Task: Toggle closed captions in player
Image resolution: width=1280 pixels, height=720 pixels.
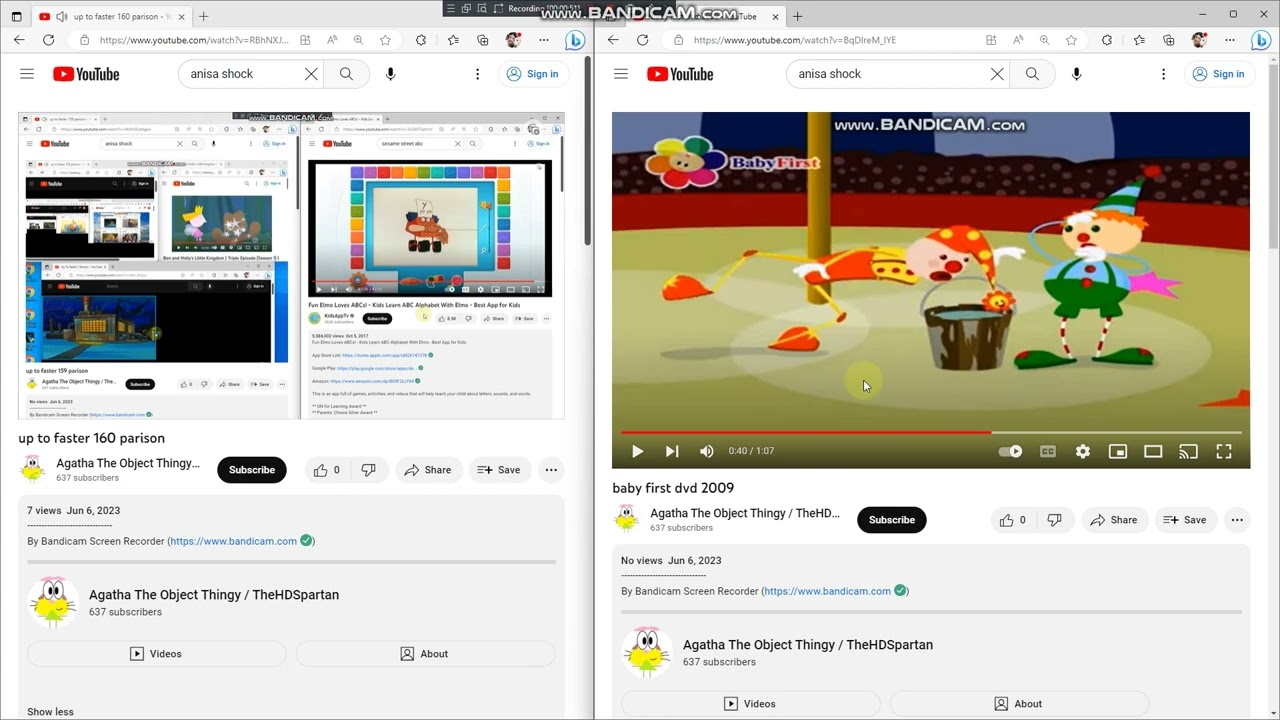Action: (x=1047, y=451)
